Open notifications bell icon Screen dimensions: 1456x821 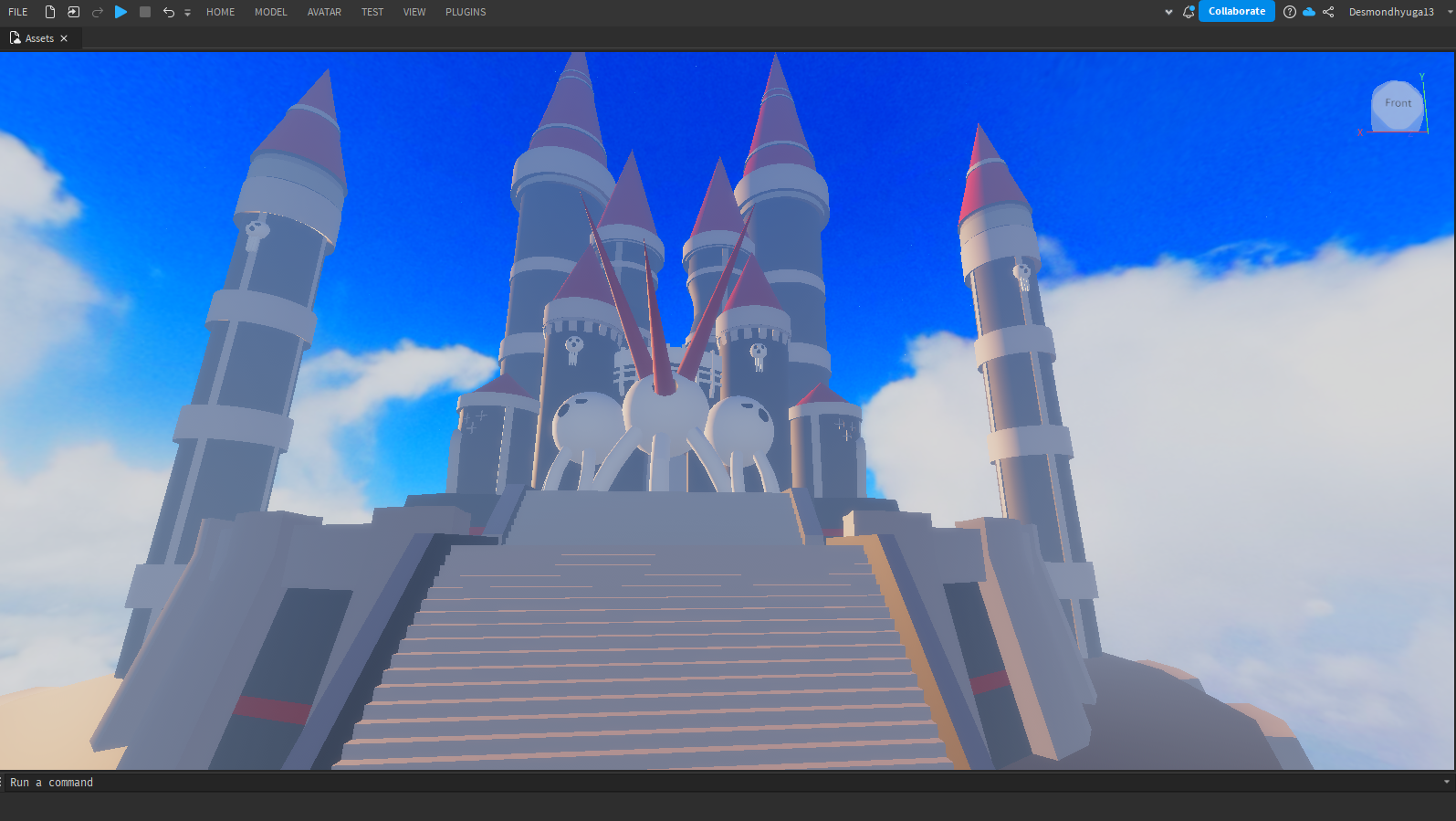coord(1189,12)
